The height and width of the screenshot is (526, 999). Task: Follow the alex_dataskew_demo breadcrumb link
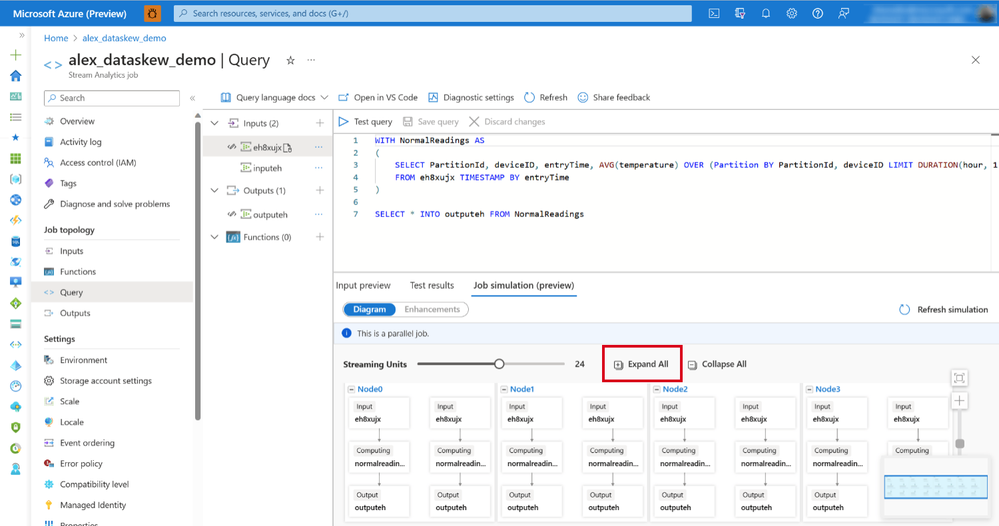coord(124,38)
